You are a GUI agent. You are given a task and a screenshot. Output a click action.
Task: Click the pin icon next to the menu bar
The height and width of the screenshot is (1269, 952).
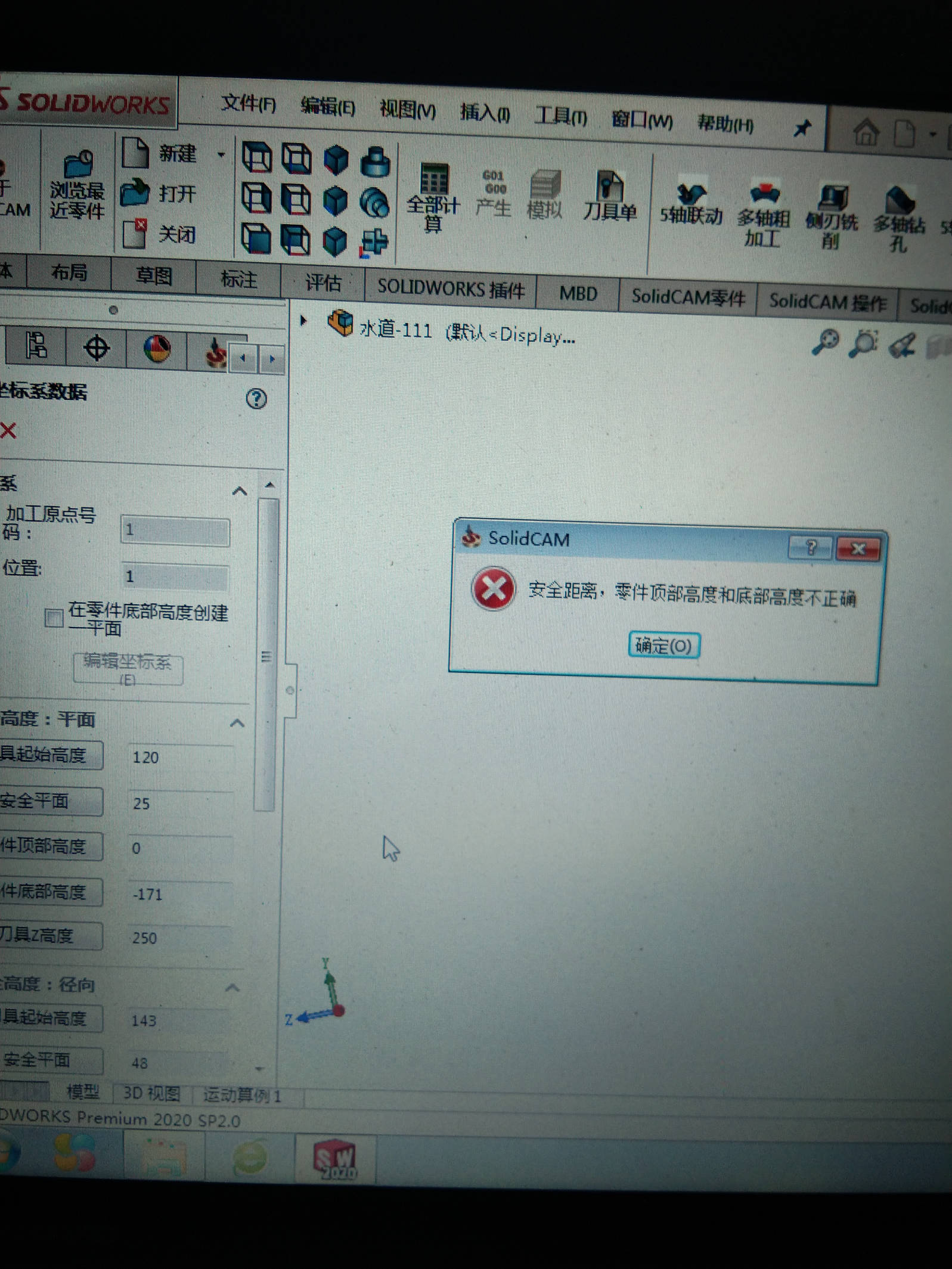803,127
